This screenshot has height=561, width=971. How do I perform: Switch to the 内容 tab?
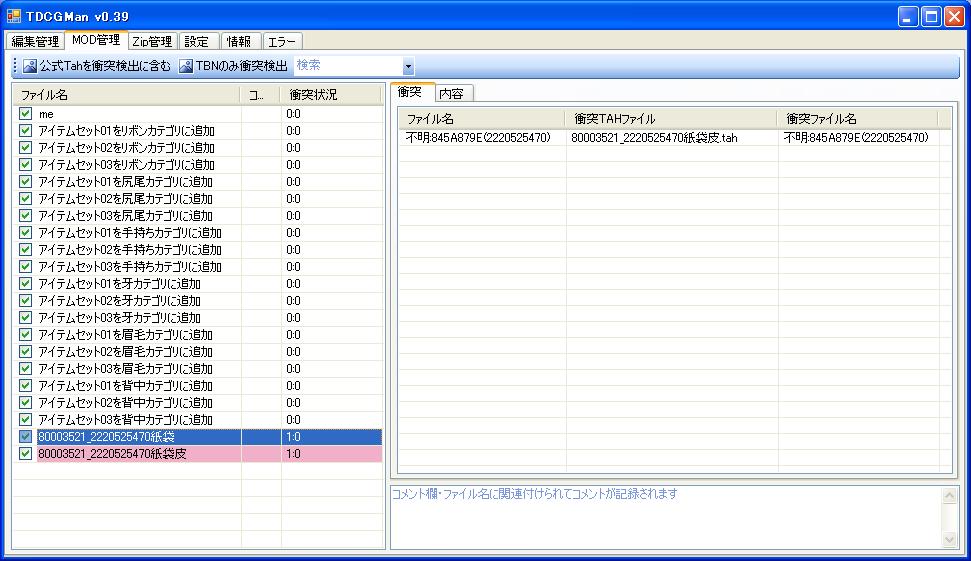(451, 93)
